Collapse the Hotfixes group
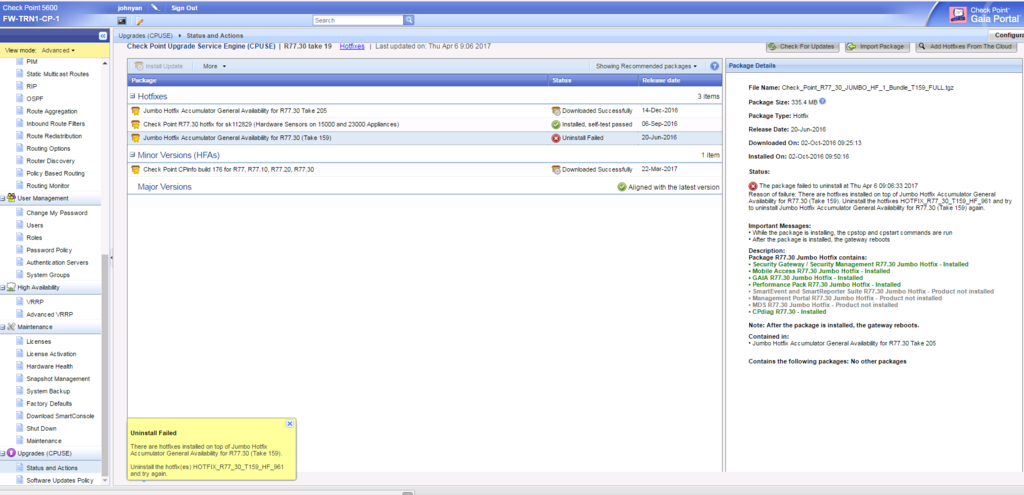The image size is (1024, 495). tap(133, 96)
